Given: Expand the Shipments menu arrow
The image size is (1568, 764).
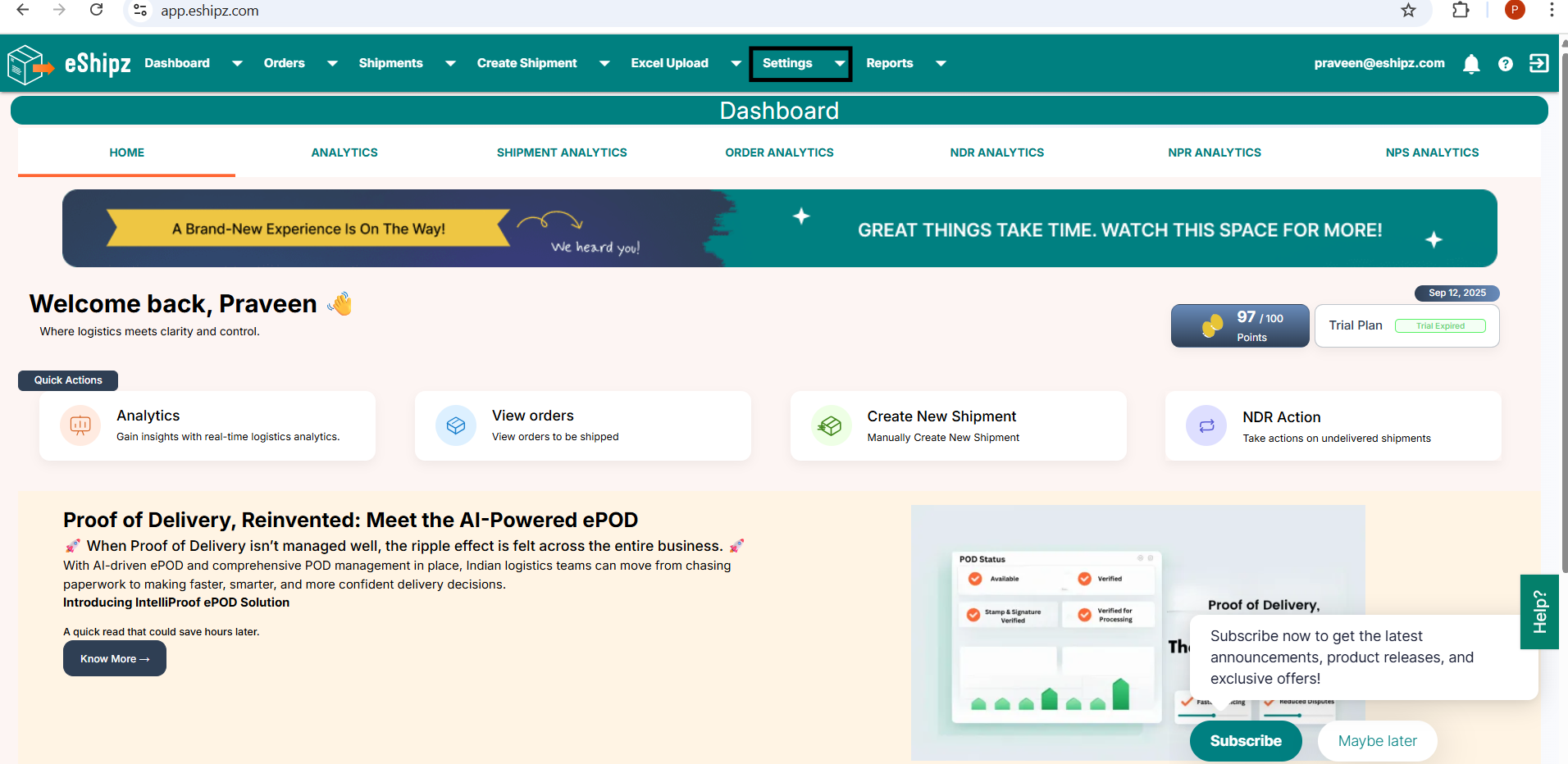Looking at the screenshot, I should 450,63.
